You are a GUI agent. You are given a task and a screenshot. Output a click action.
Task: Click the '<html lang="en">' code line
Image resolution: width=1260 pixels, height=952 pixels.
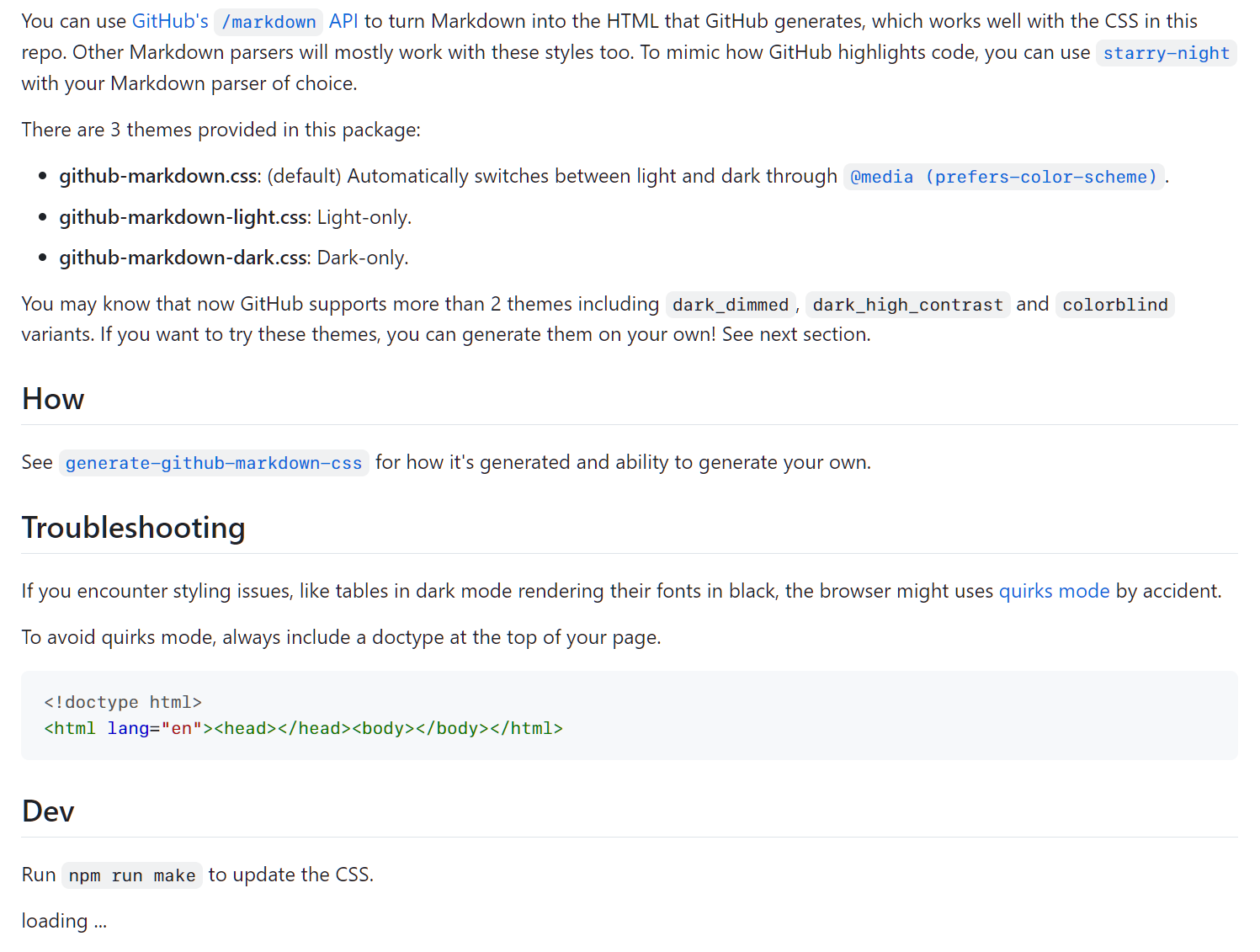pos(303,728)
